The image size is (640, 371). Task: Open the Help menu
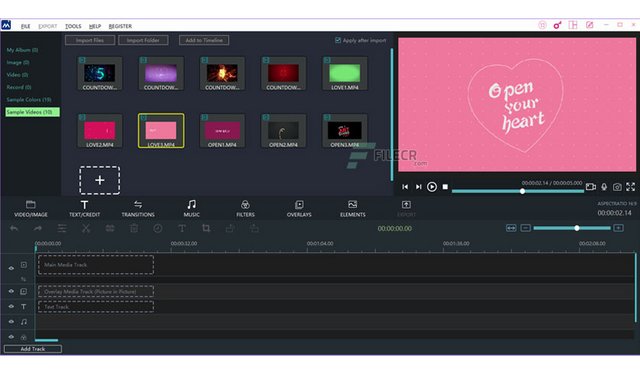point(95,26)
